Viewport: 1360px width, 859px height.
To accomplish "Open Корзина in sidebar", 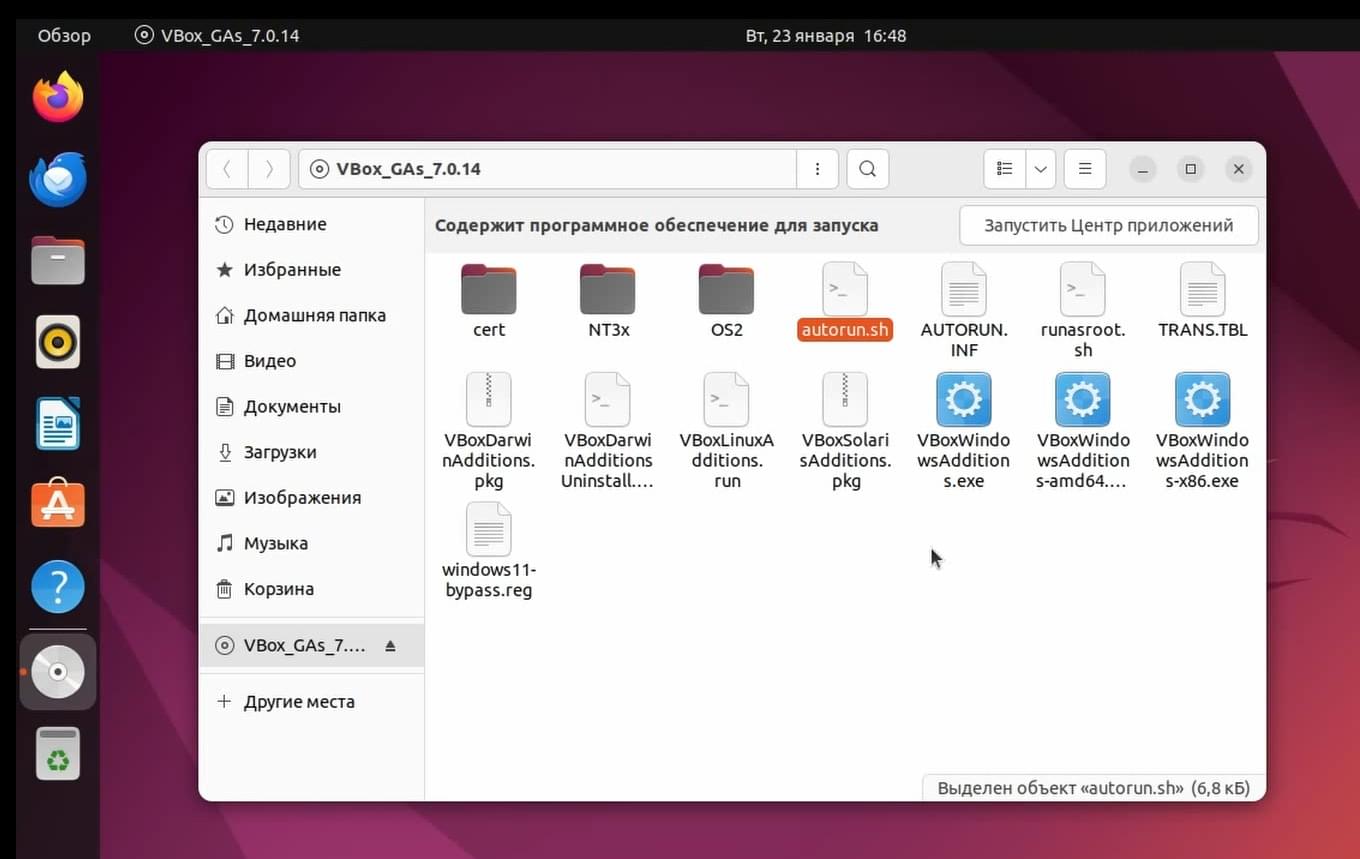I will click(311, 589).
